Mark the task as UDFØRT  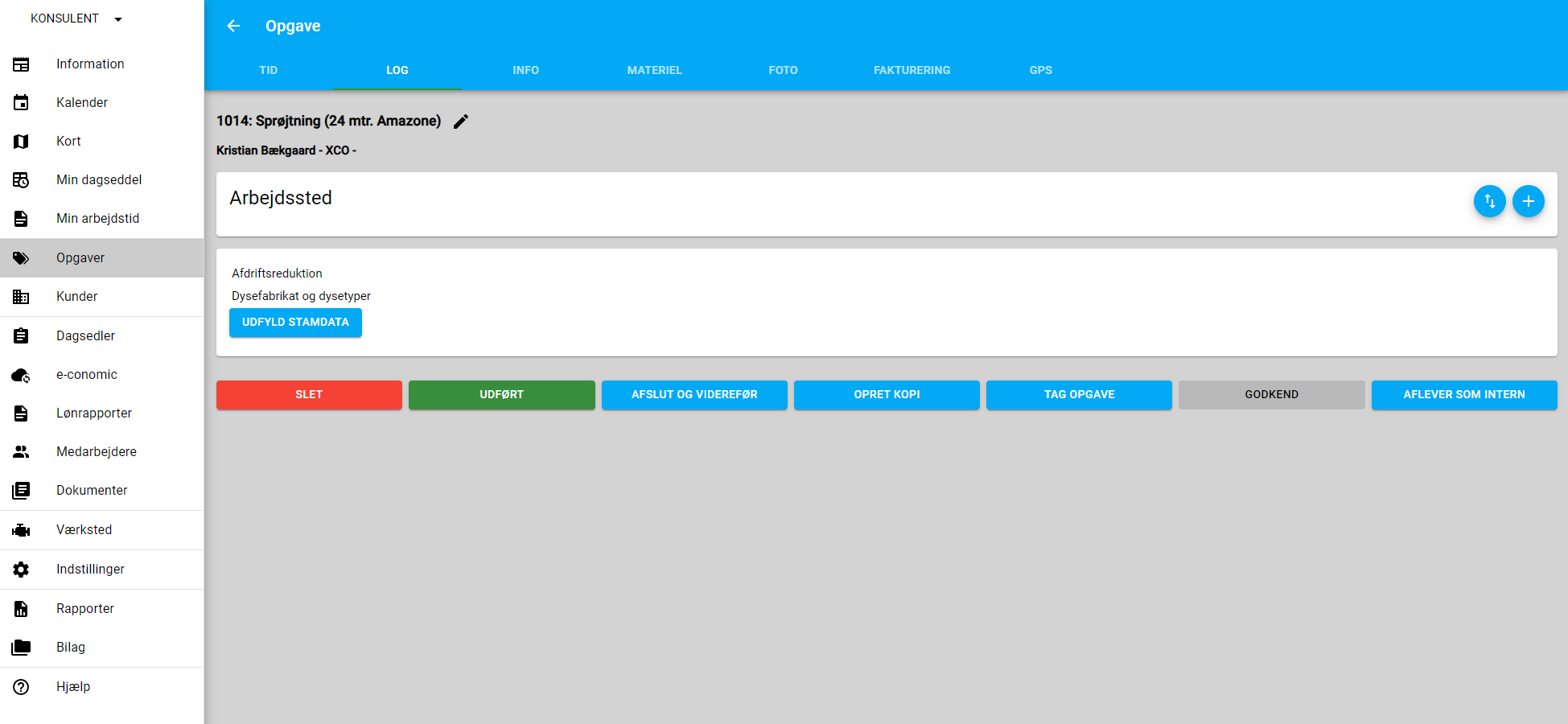coord(502,395)
